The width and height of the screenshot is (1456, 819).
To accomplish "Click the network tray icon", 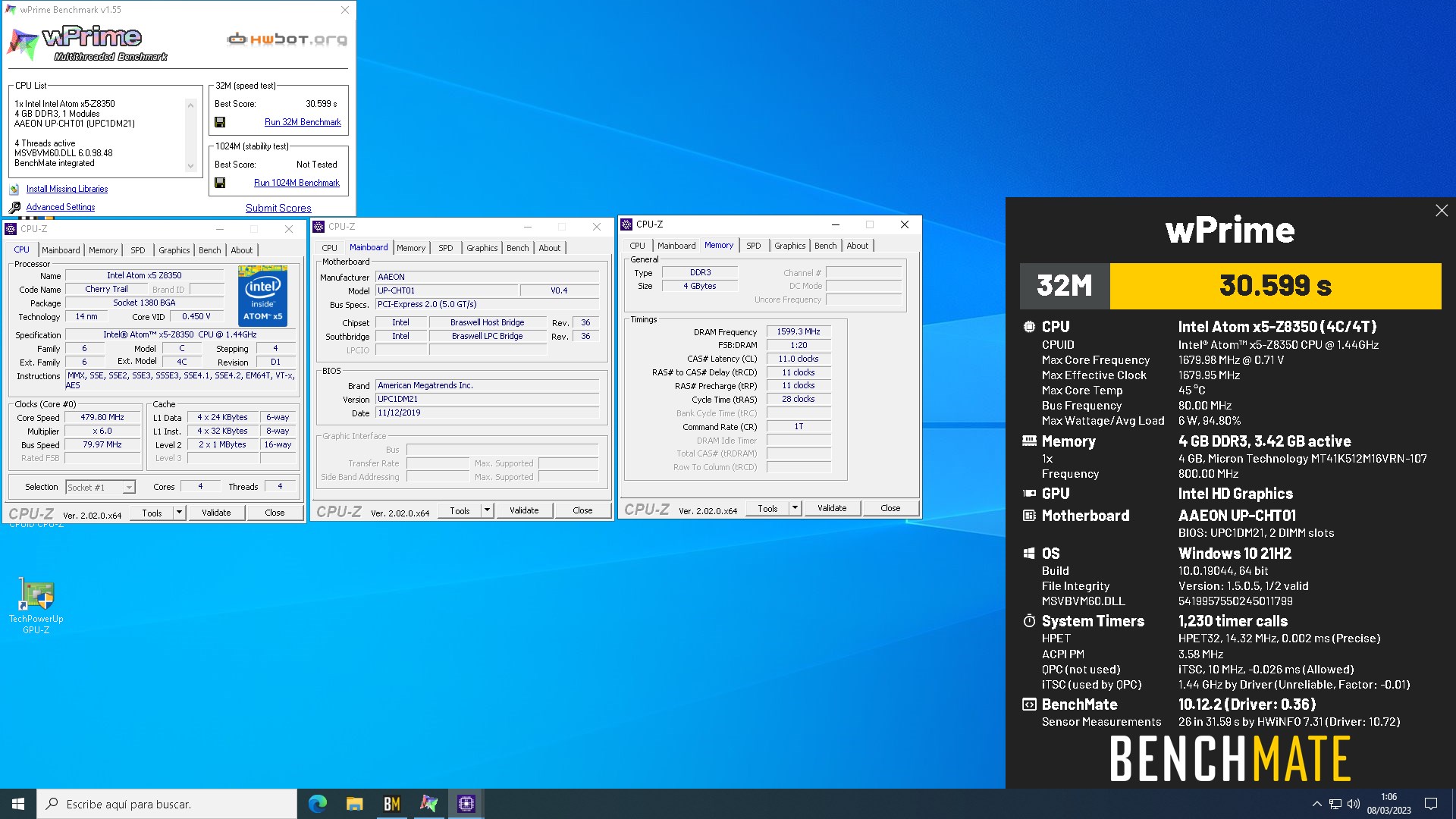I will tap(1335, 804).
